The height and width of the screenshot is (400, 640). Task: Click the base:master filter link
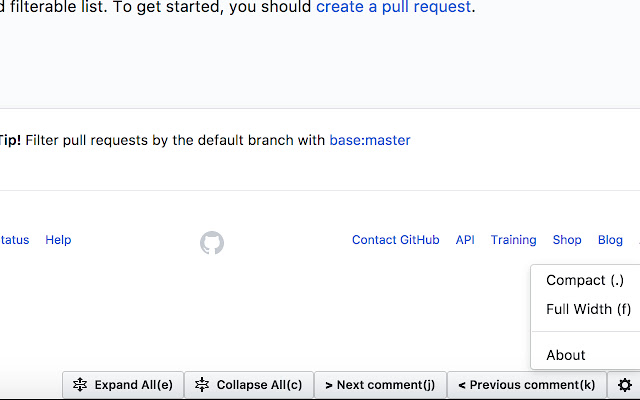click(x=370, y=141)
